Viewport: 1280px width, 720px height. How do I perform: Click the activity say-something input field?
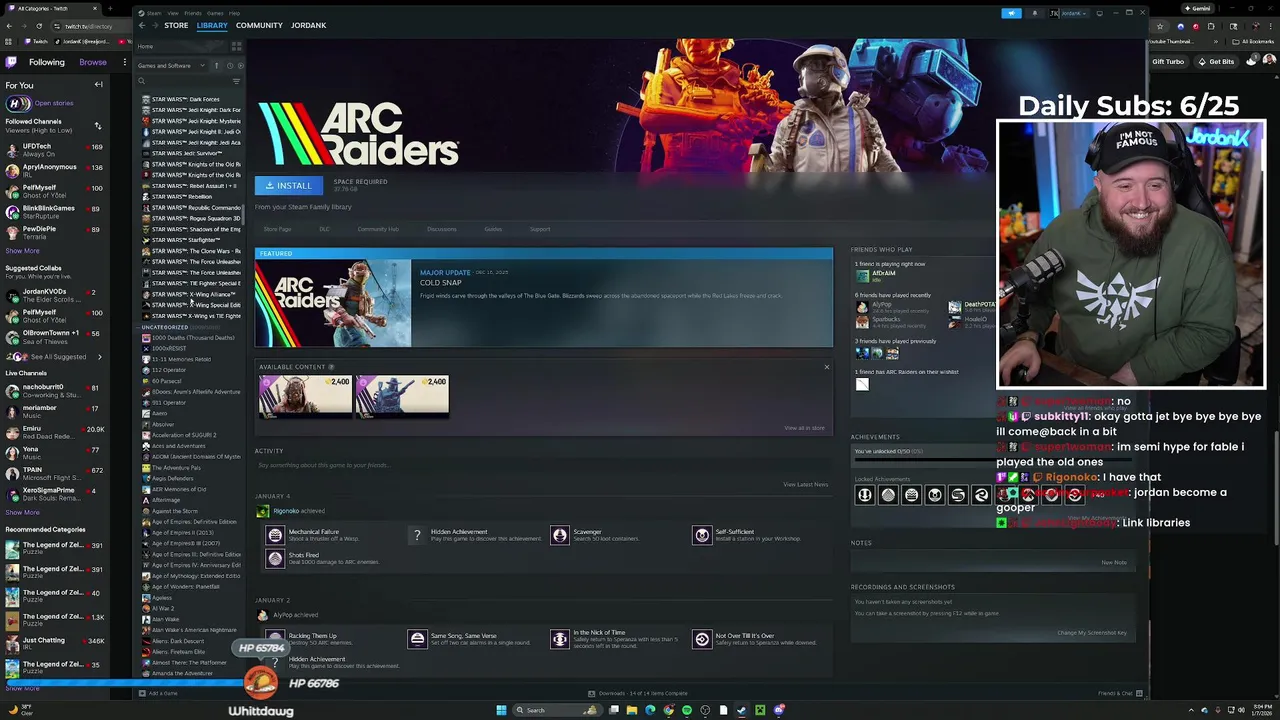tap(544, 465)
